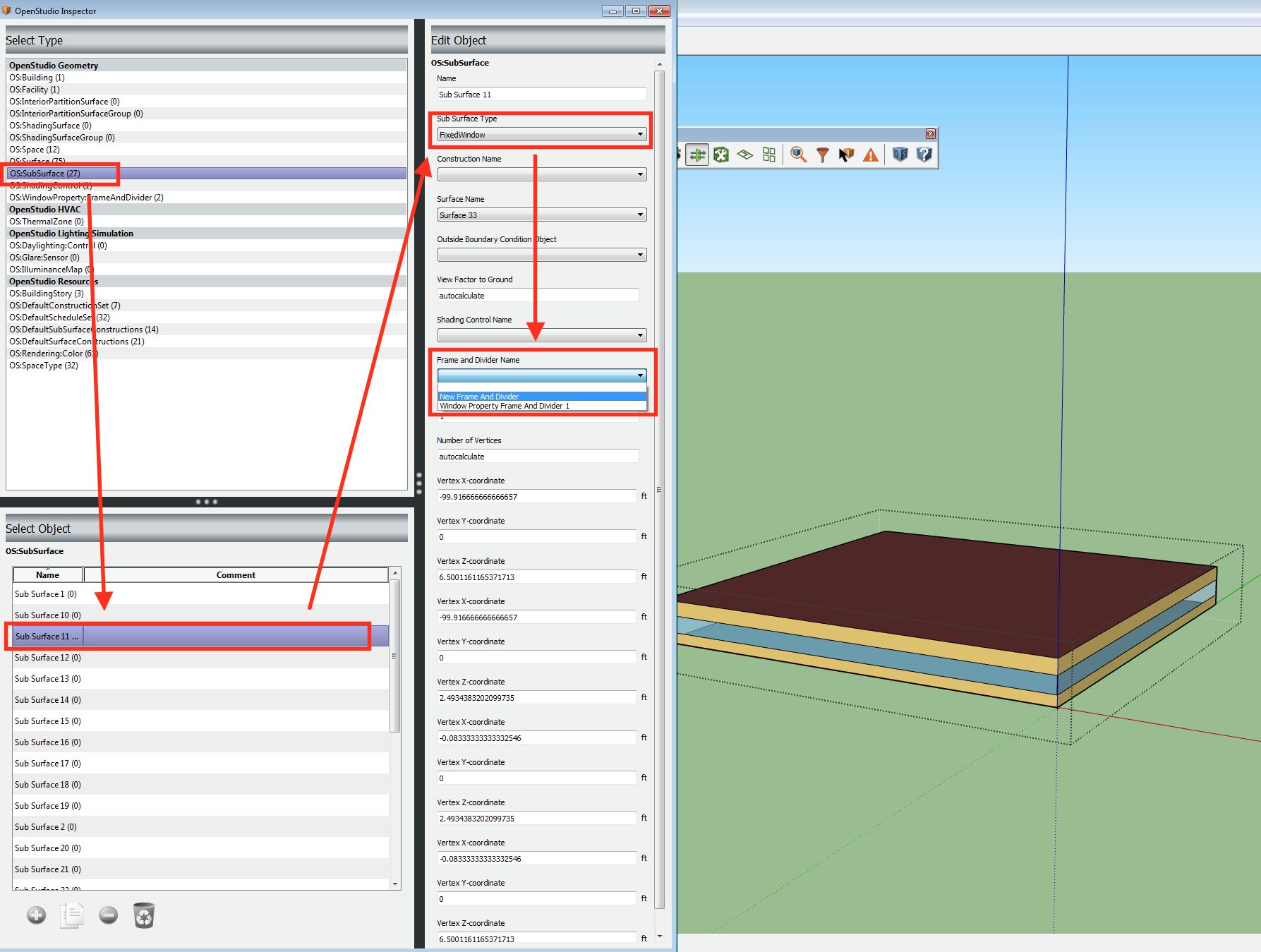The width and height of the screenshot is (1261, 952).
Task: Click the vertical splitter handle between panels
Action: tap(419, 483)
